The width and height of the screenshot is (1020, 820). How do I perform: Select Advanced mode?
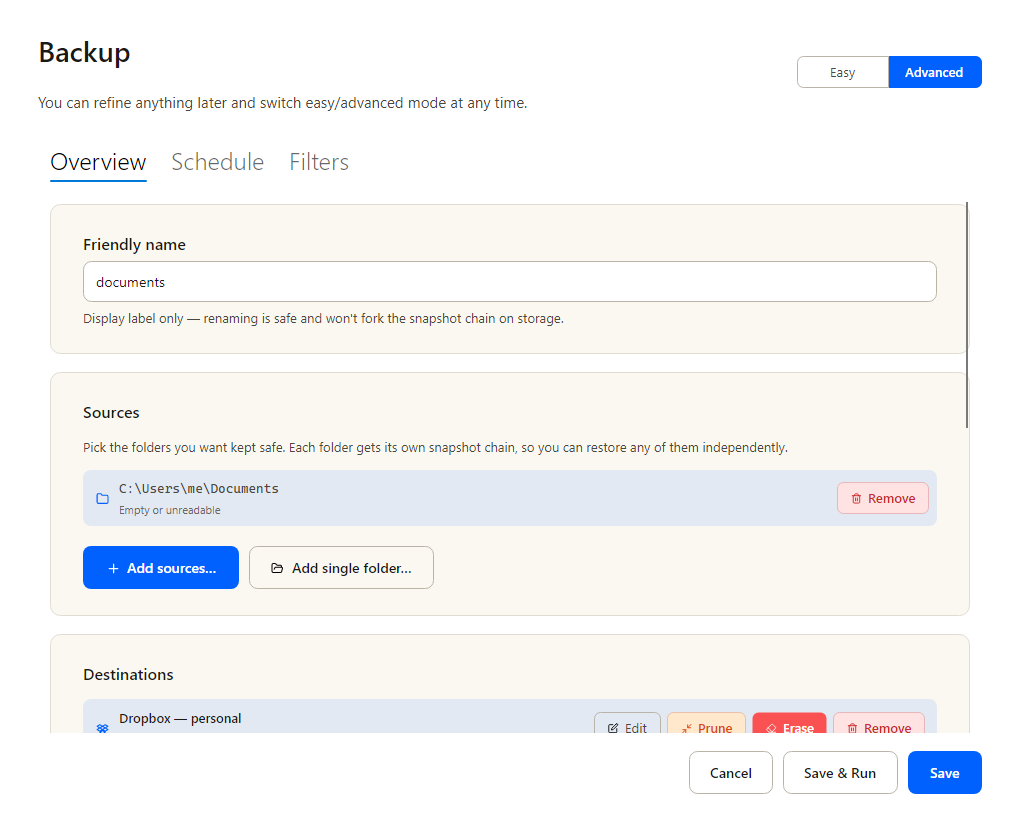pos(935,72)
